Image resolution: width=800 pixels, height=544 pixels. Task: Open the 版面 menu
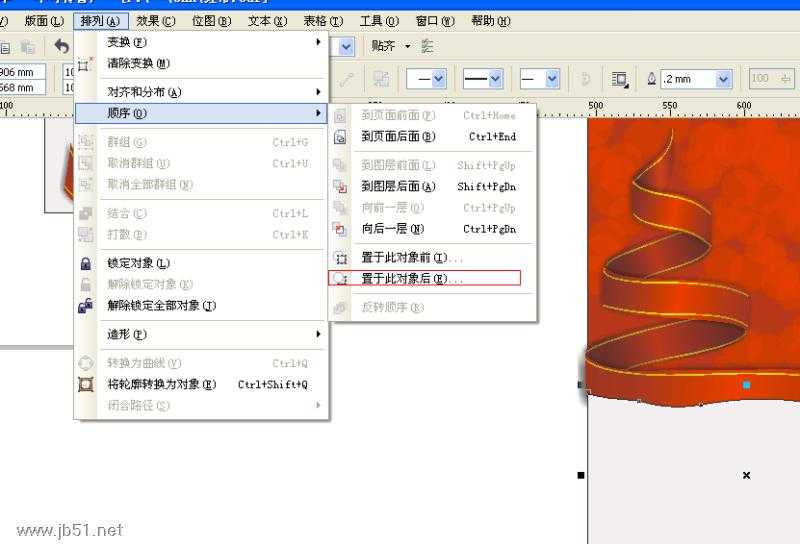(44, 21)
